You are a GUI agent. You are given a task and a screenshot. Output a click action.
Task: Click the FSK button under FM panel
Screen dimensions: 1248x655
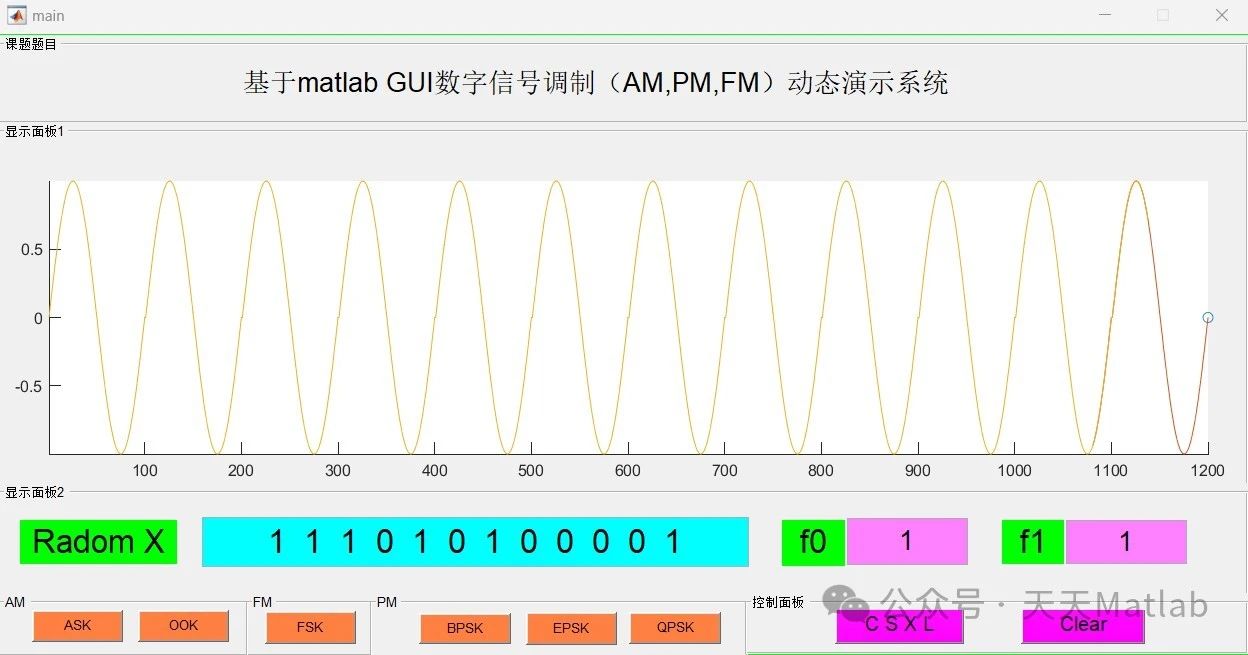click(x=310, y=628)
